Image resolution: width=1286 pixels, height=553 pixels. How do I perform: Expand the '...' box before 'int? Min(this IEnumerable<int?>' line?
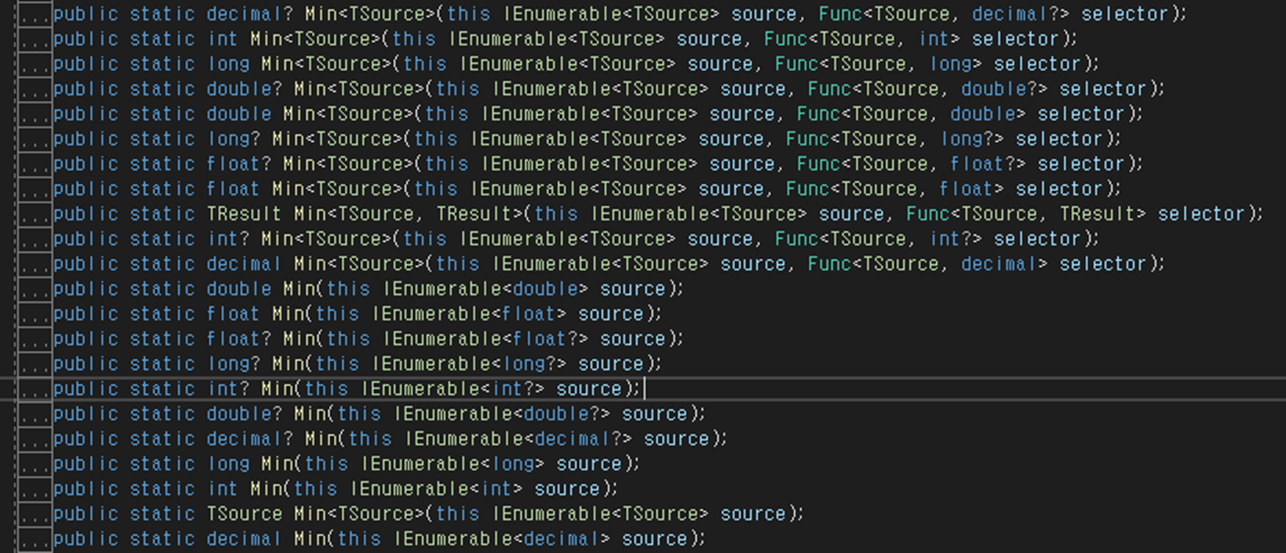(x=36, y=390)
